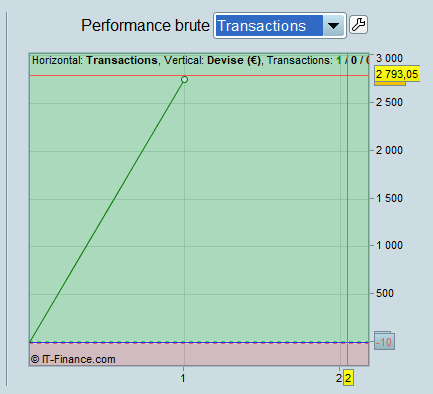This screenshot has width=433, height=394.
Task: Click the Vertical: Devise (€) legend text
Action: (212, 60)
